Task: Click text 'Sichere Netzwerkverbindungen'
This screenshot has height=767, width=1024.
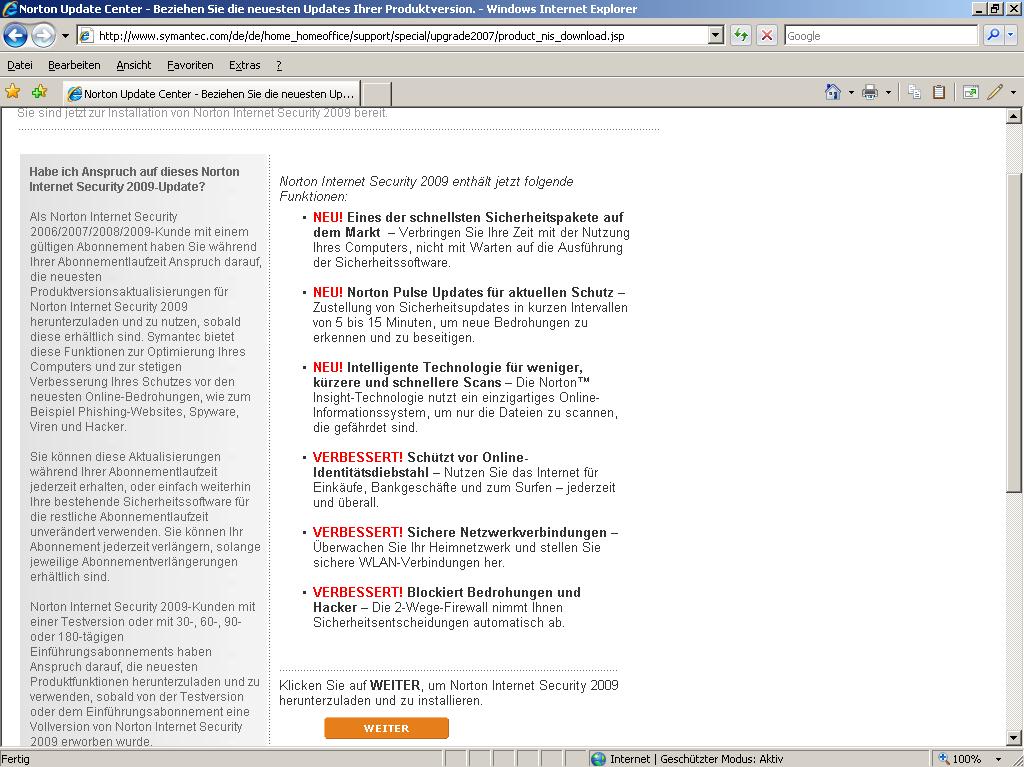Action: click(507, 532)
